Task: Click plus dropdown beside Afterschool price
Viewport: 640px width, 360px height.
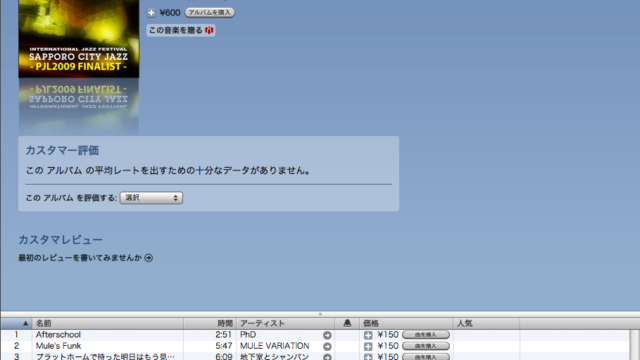Action: pyautogui.click(x=368, y=335)
